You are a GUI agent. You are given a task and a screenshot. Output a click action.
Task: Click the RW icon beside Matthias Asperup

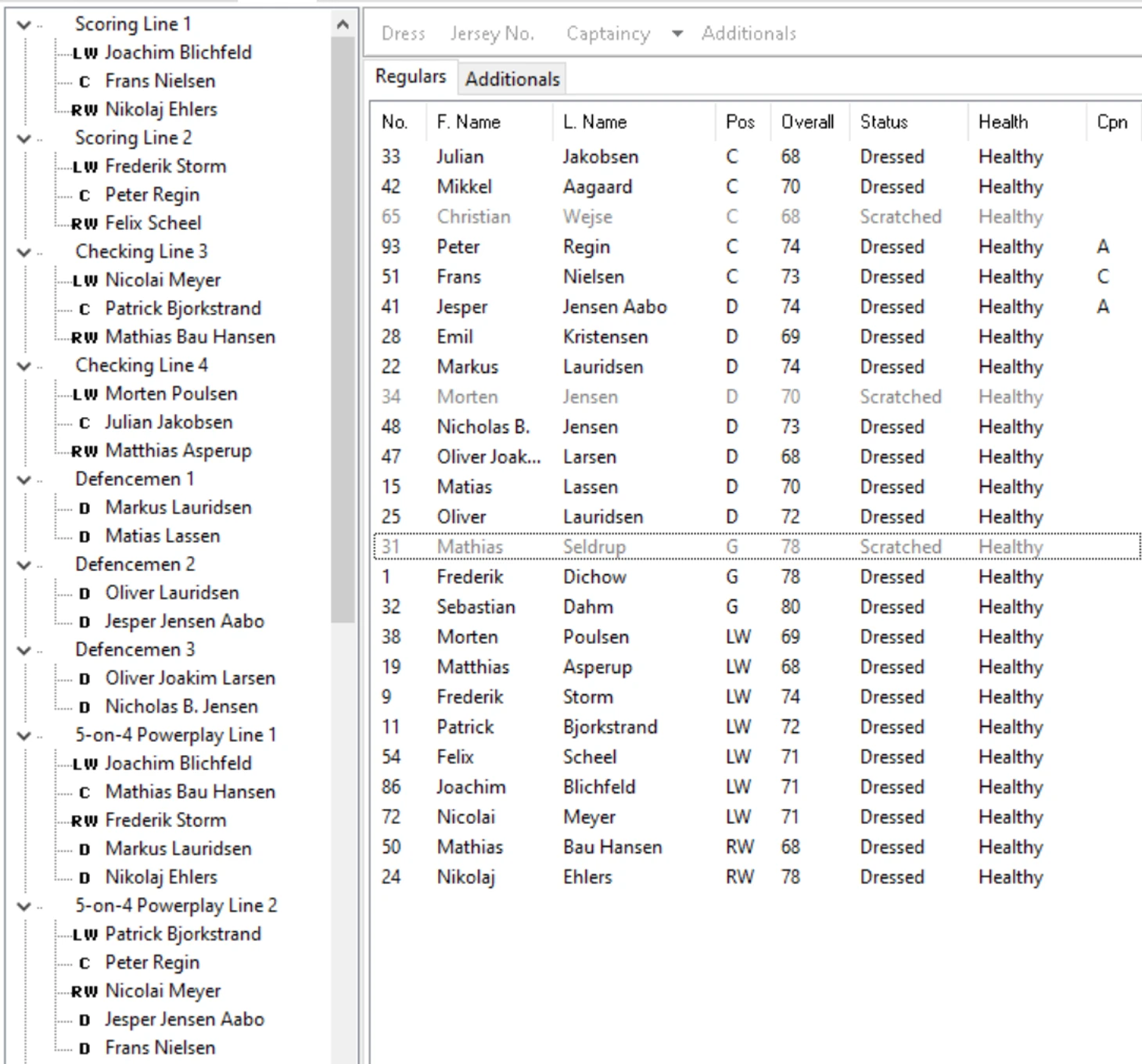(x=84, y=451)
